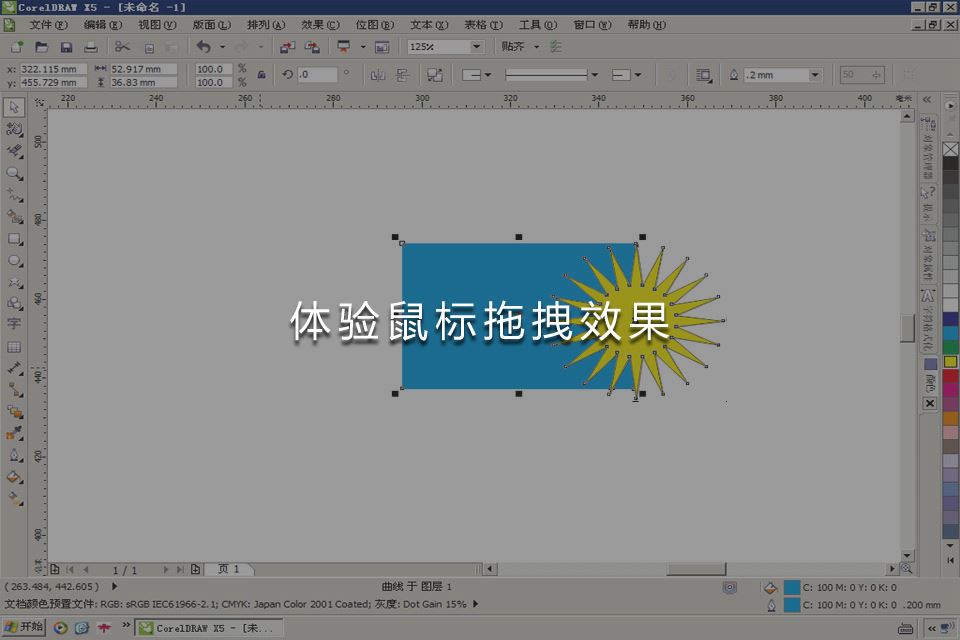This screenshot has height=640, width=960.
Task: Select the Table tool
Action: click(x=14, y=347)
